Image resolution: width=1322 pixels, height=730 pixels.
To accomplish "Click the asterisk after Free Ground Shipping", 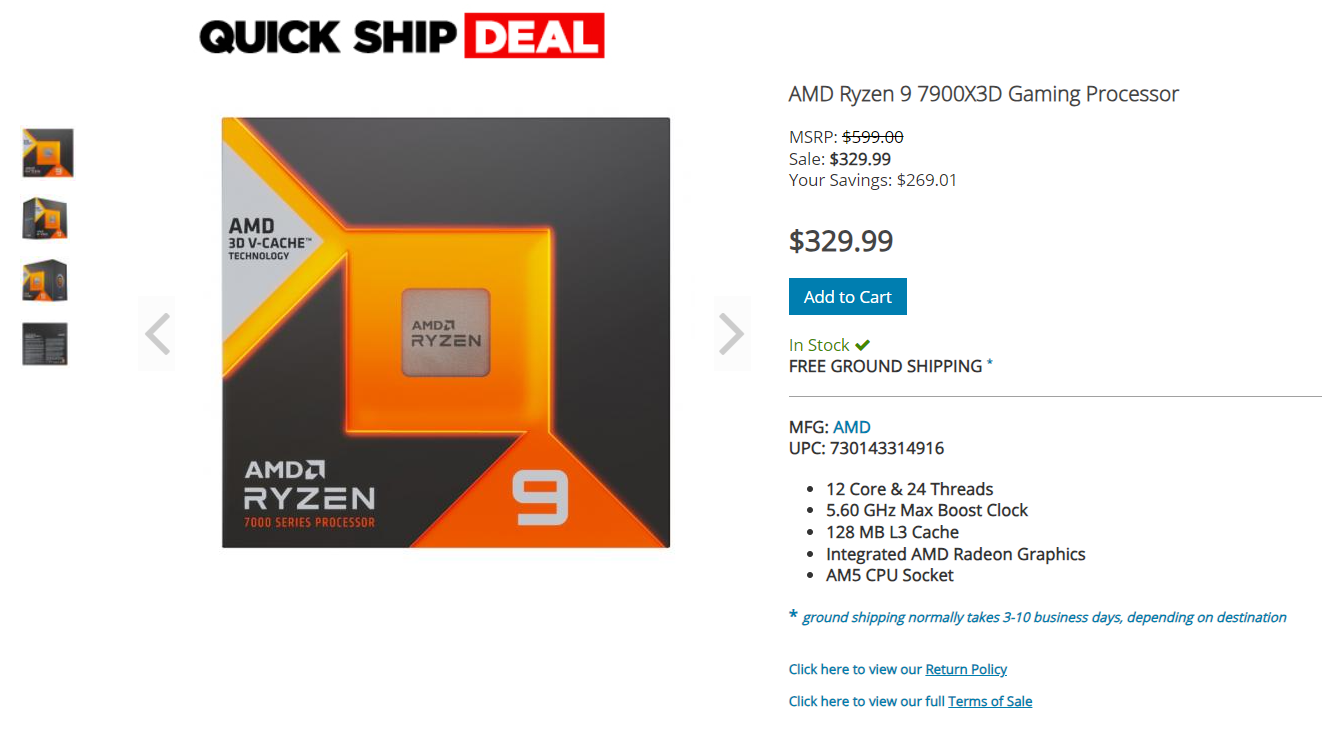I will tap(990, 364).
